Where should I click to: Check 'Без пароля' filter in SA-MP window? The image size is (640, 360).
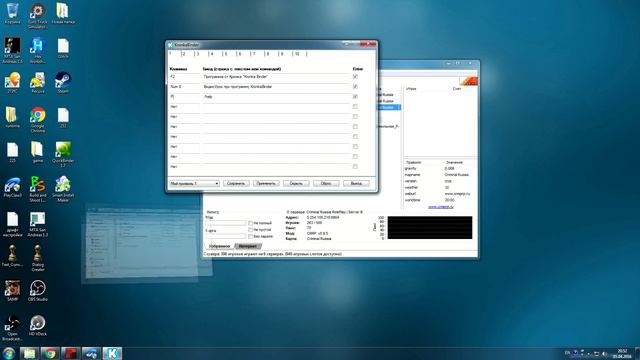tap(251, 236)
